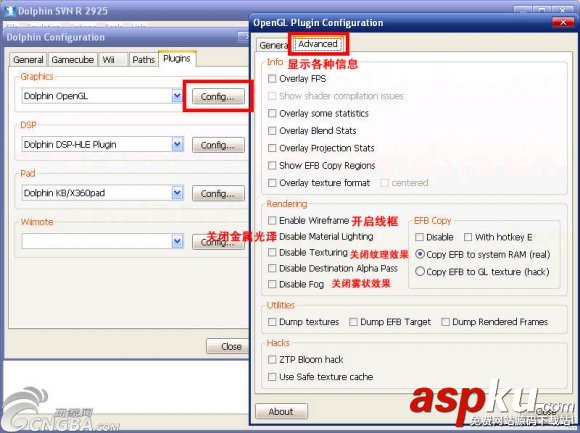Open the Wiimote plugin dropdown arrow

177,241
